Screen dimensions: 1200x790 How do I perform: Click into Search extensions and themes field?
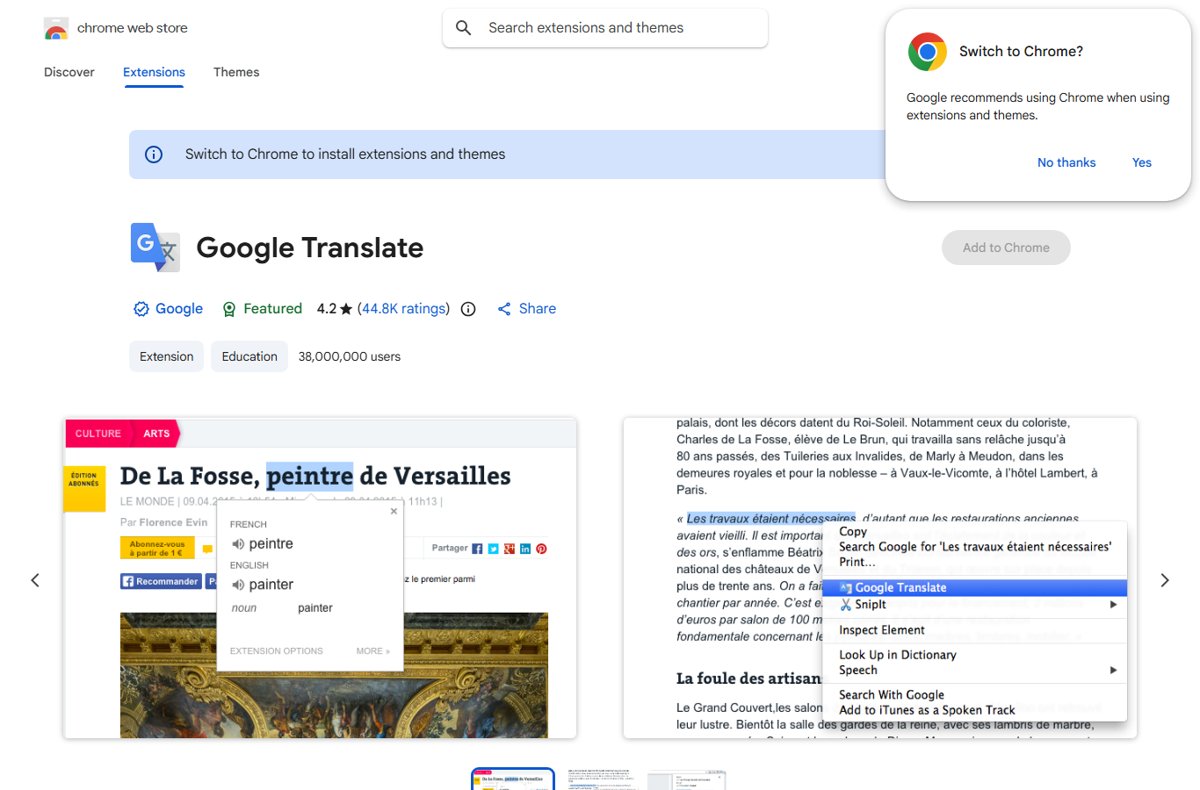tap(605, 28)
